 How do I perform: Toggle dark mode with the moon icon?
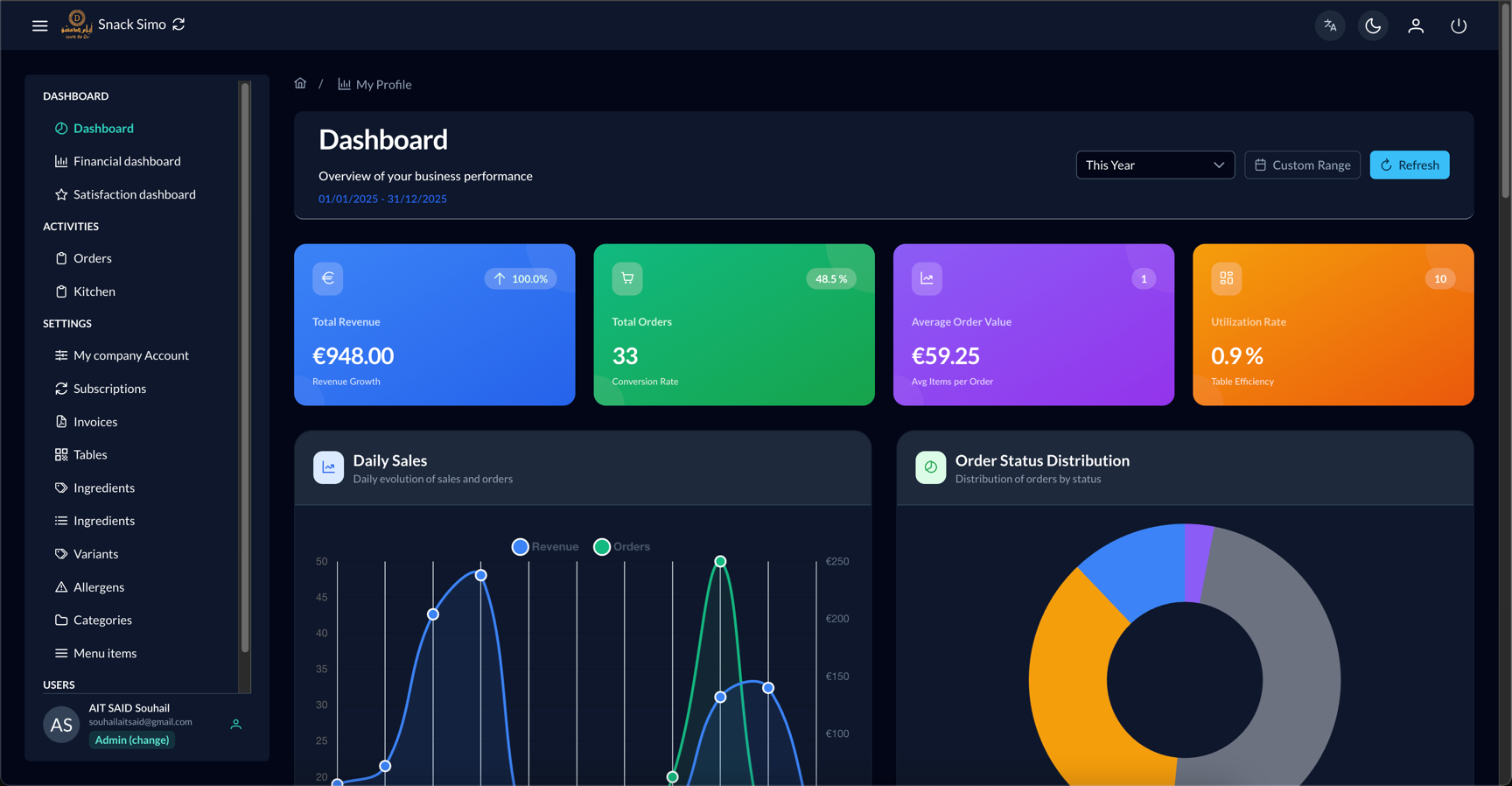[x=1373, y=25]
